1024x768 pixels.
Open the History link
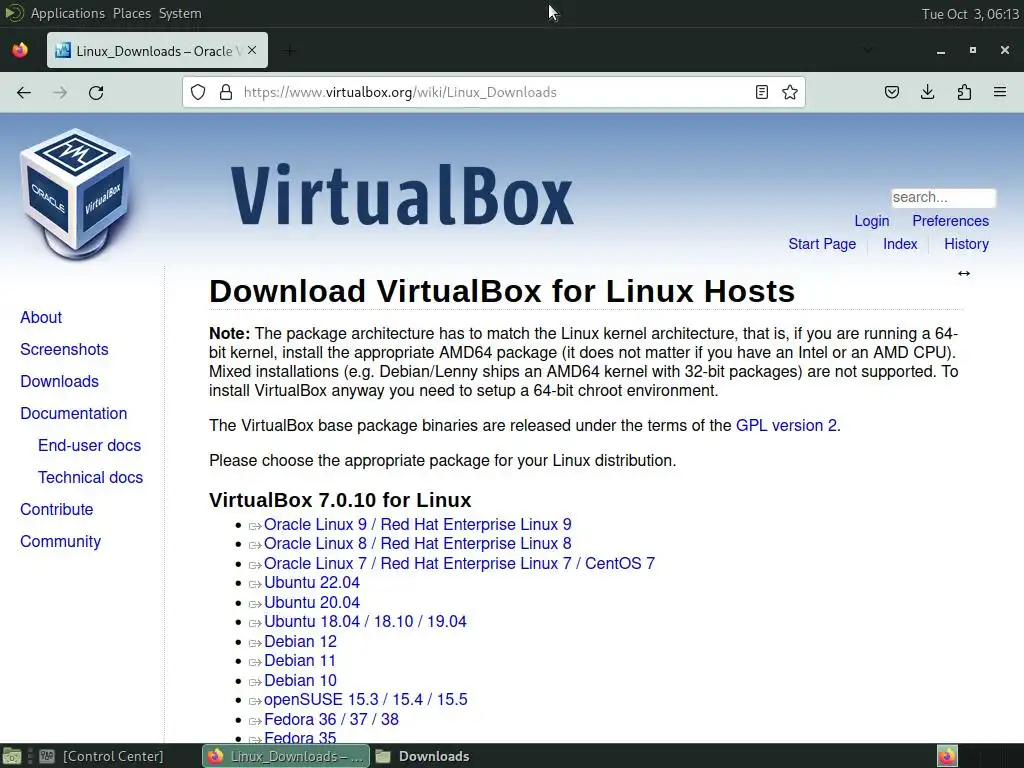coord(966,244)
